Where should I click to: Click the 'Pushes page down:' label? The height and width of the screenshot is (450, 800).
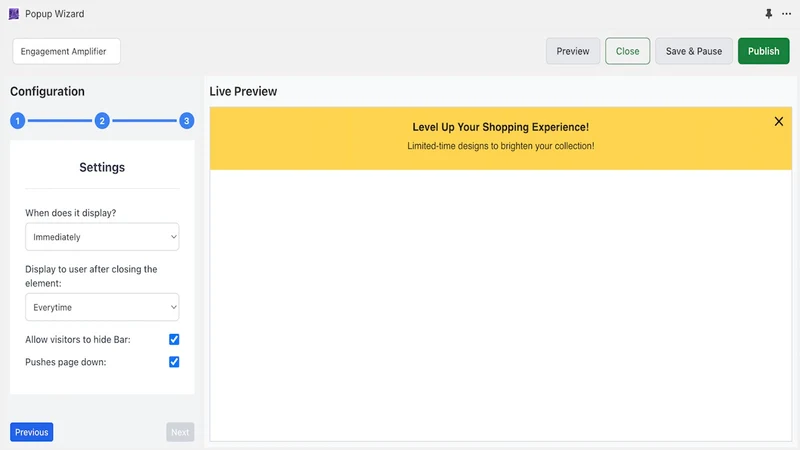point(66,362)
